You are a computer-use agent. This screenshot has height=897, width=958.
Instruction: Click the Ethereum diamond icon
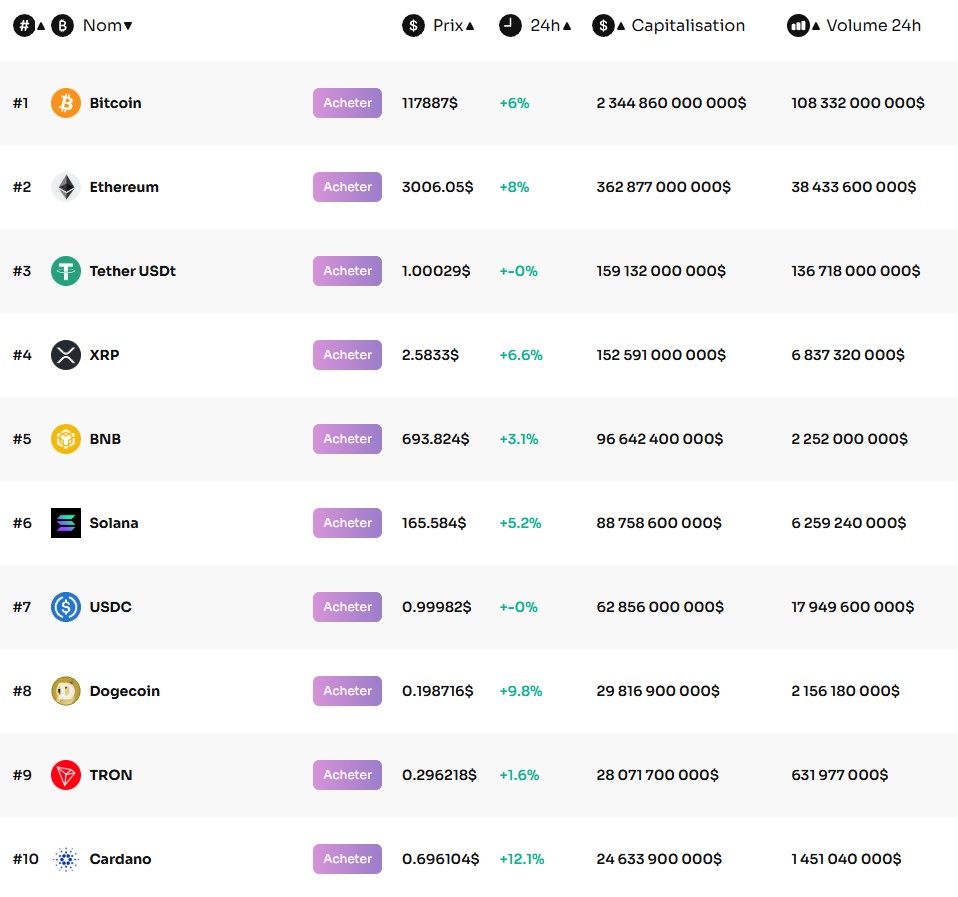[66, 187]
